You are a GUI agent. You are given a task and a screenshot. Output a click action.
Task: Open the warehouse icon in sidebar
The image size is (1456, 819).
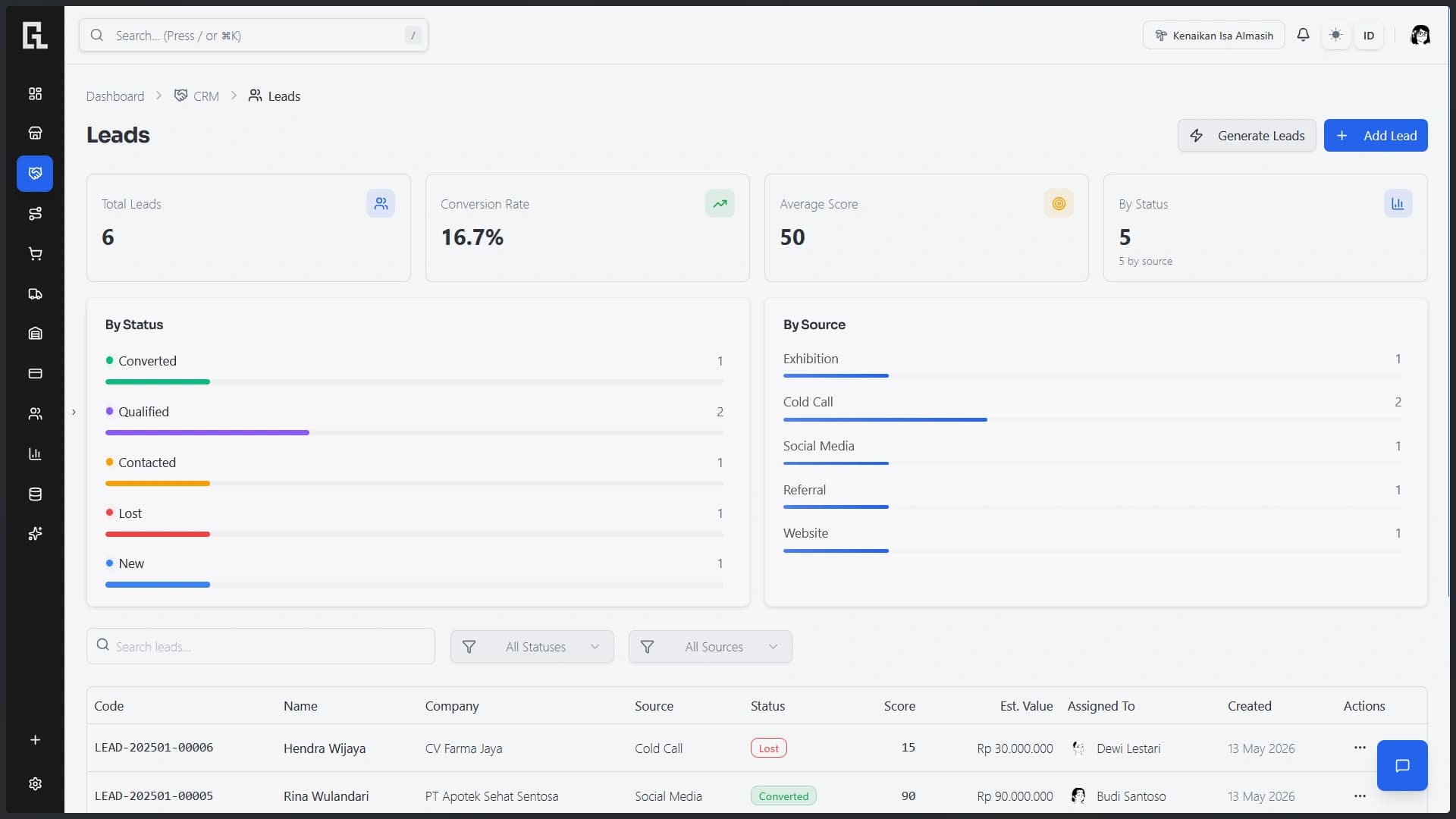click(35, 334)
